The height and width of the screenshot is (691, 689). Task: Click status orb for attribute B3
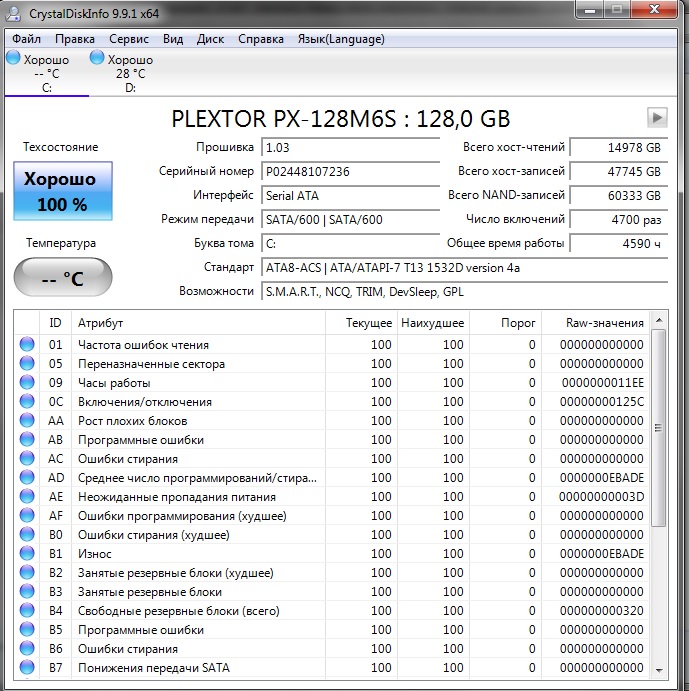(x=27, y=591)
